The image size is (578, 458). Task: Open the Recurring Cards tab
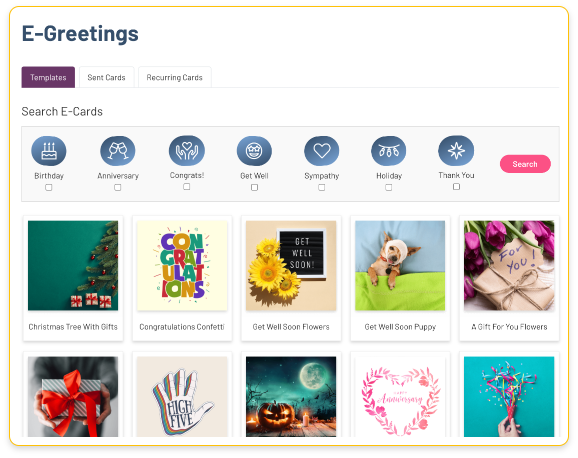pyautogui.click(x=174, y=77)
